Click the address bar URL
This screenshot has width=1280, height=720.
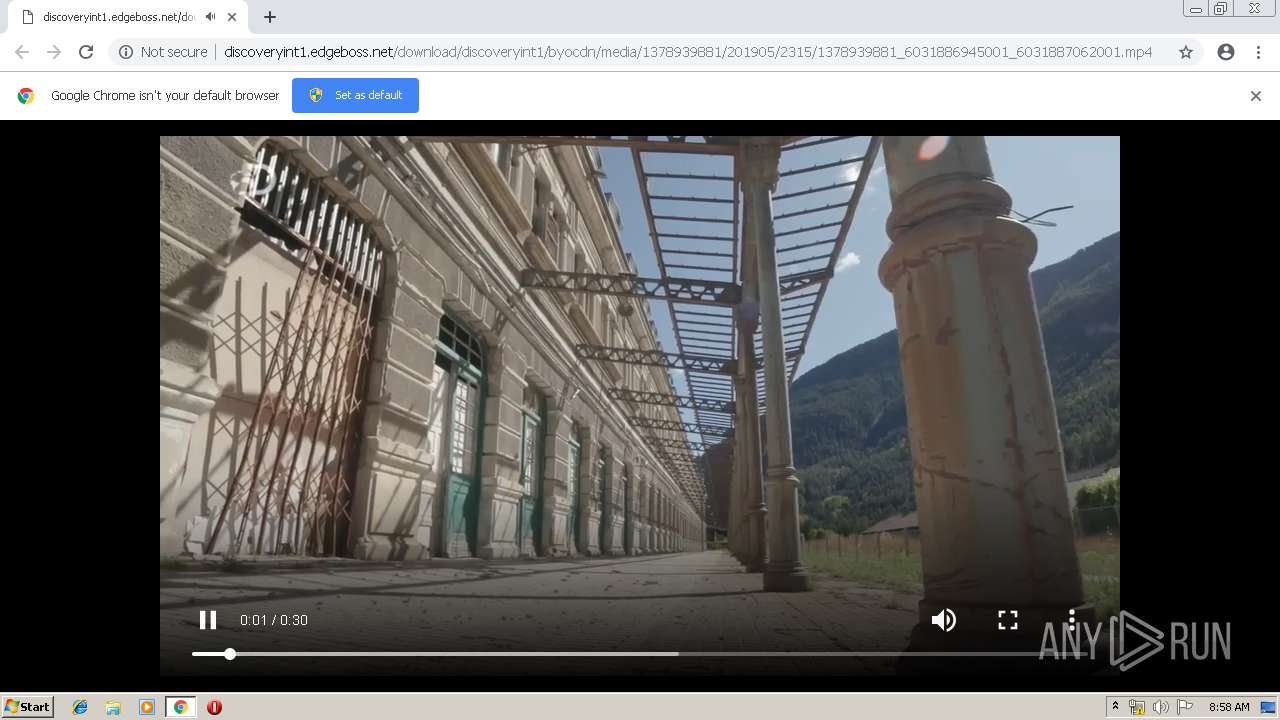(688, 52)
